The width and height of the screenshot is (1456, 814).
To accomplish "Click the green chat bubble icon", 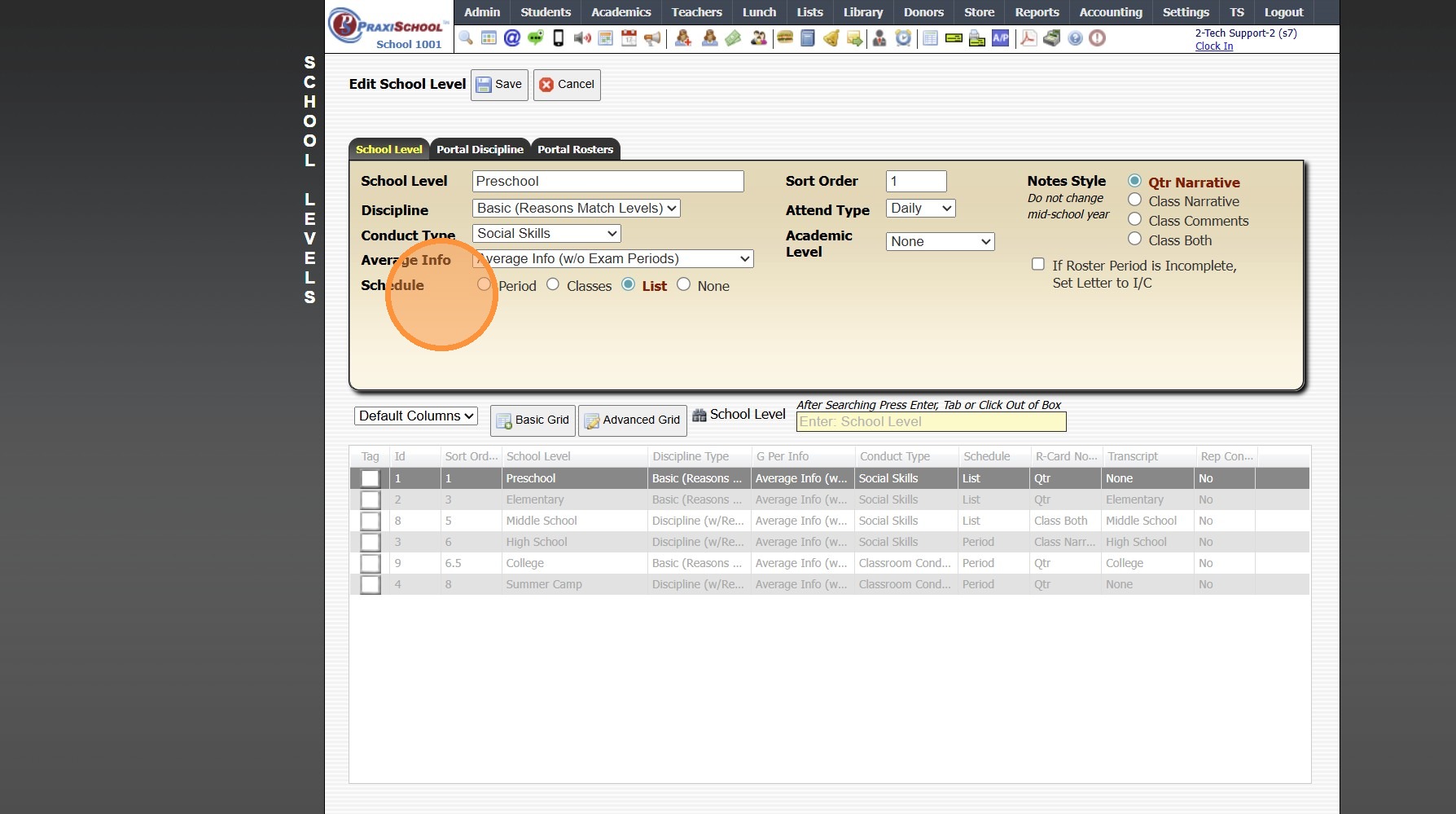I will click(x=536, y=38).
